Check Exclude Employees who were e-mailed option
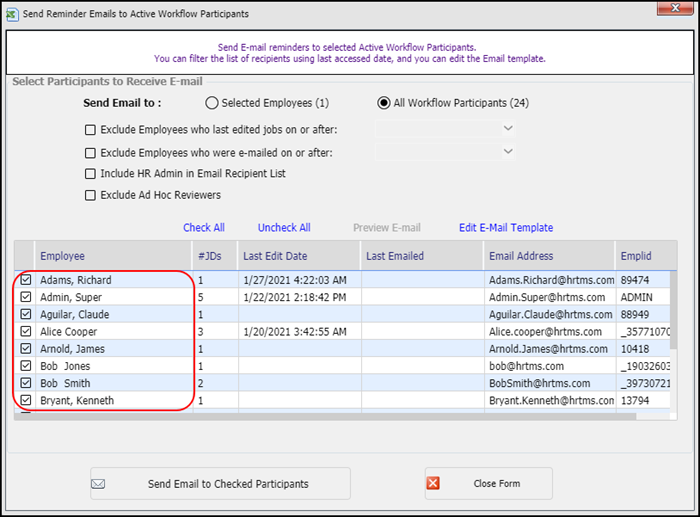This screenshot has height=517, width=700. point(91,153)
